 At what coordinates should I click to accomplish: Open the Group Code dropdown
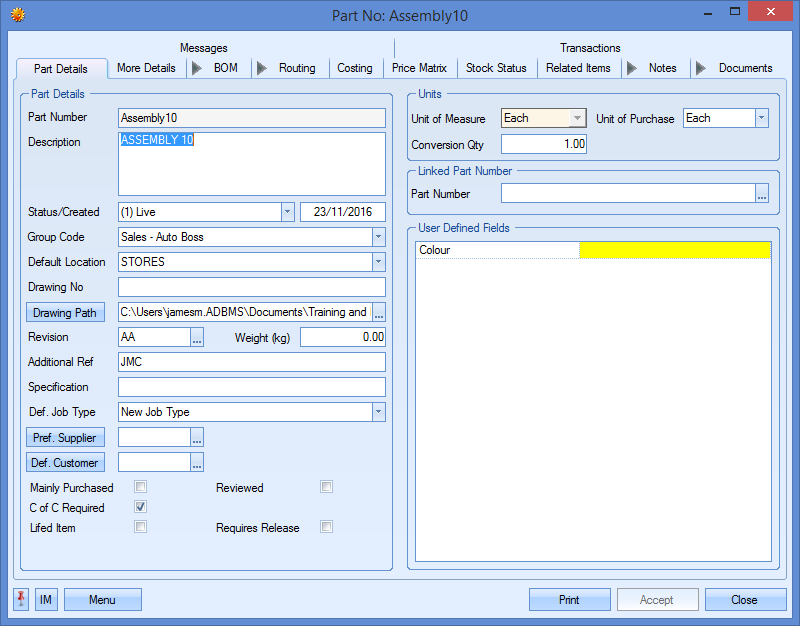[378, 237]
